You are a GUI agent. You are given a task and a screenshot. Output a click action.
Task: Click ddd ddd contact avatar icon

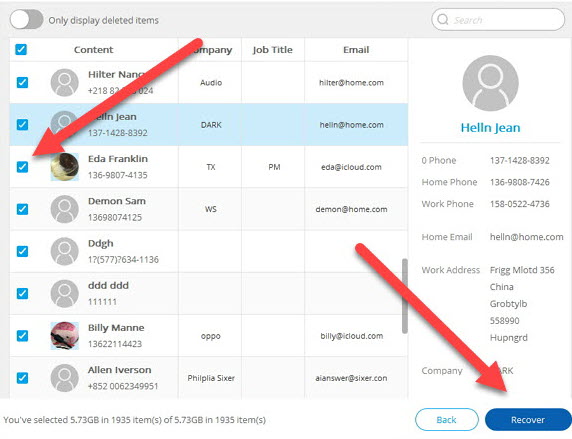pos(65,294)
